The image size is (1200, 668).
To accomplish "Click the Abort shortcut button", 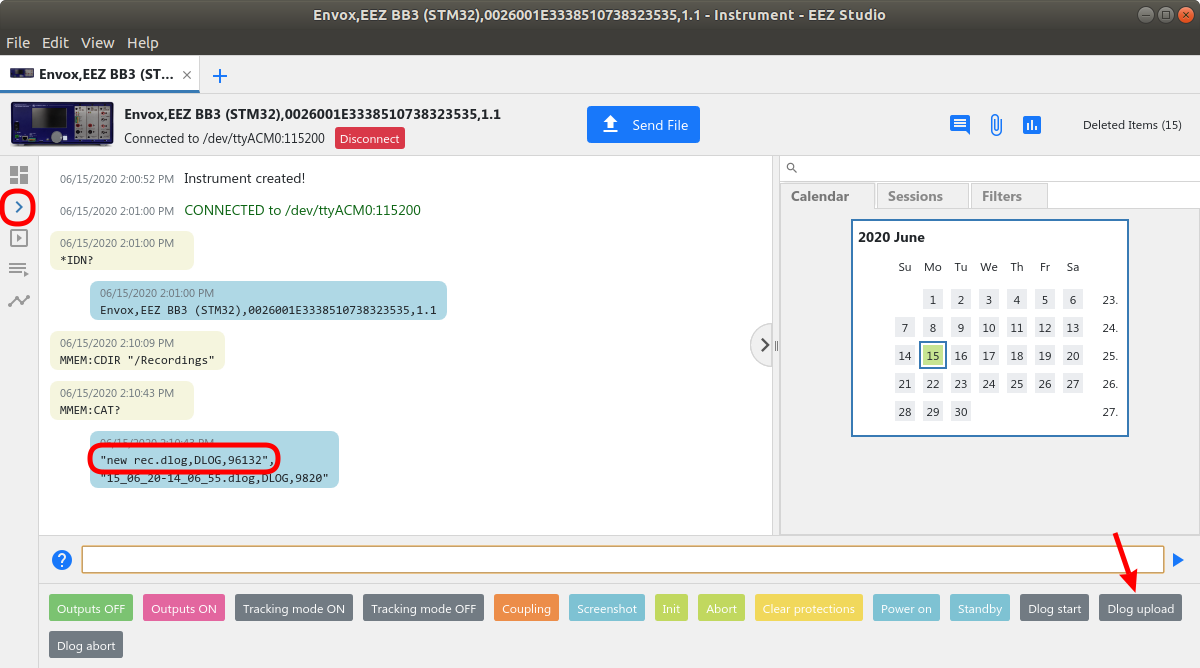I will (721, 608).
